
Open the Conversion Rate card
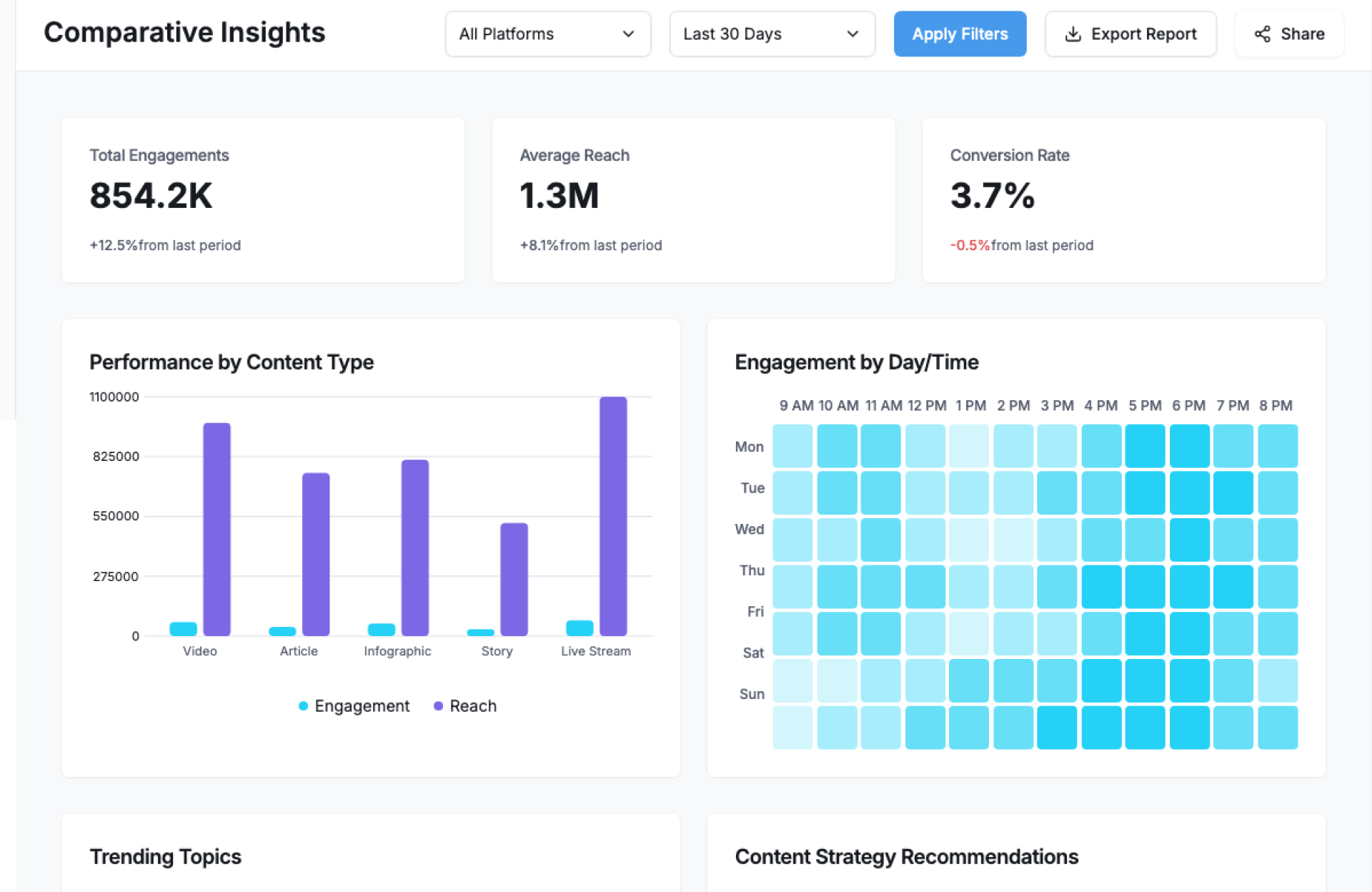pyautogui.click(x=1123, y=200)
